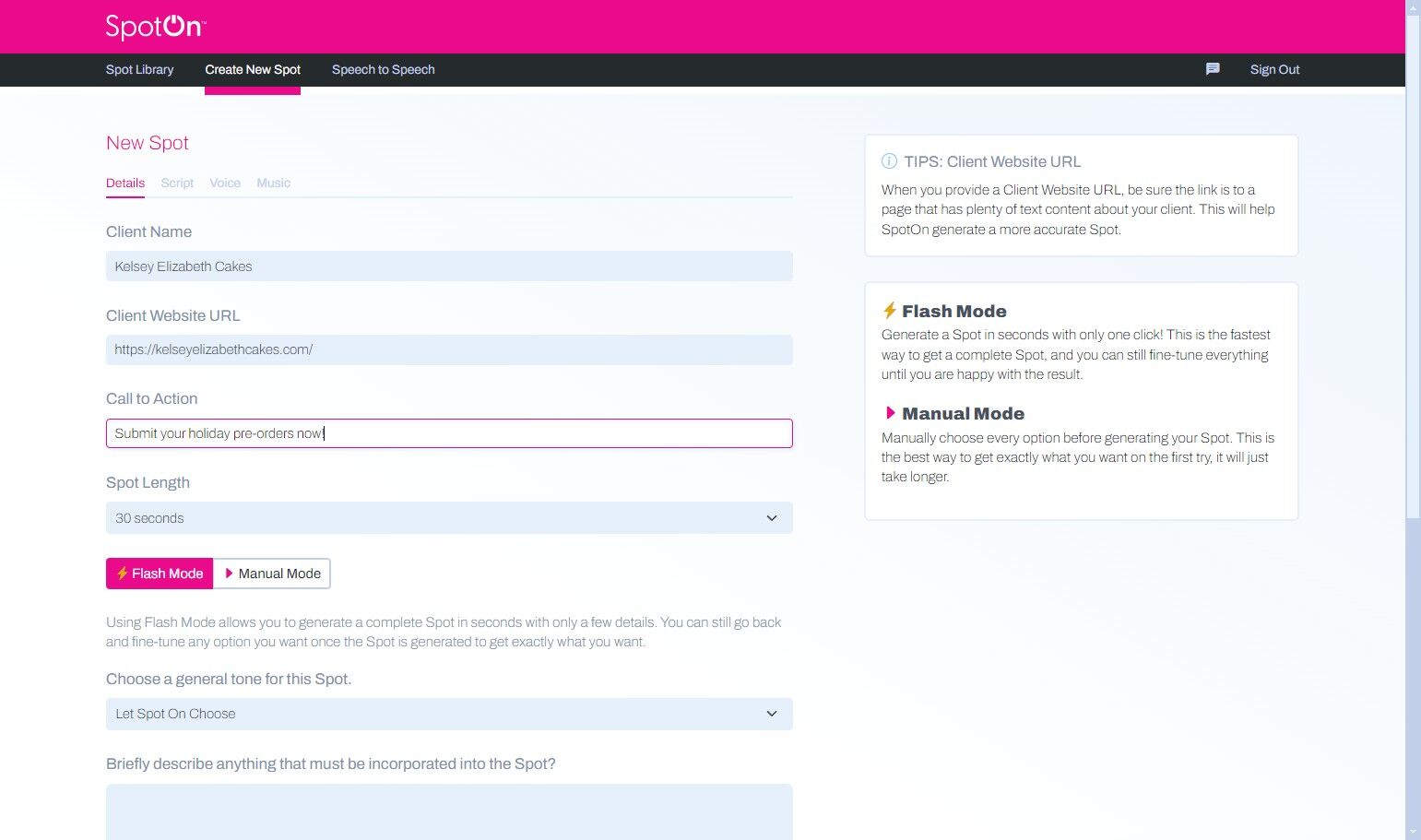The image size is (1421, 840).
Task: Click the page's vertical scrollbar
Action: click(x=1413, y=277)
